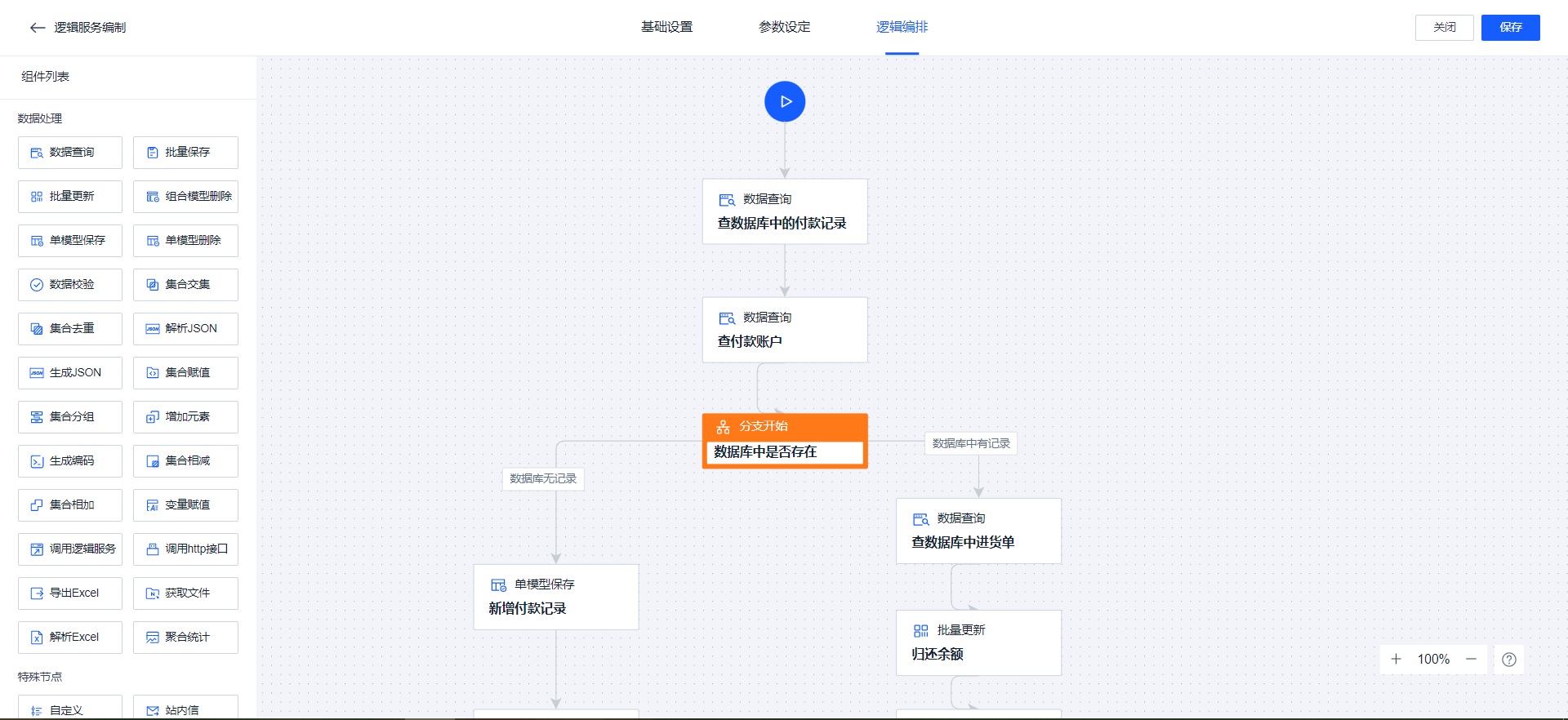The height and width of the screenshot is (720, 1568).
Task: Select the 导出Excel component
Action: 70,593
